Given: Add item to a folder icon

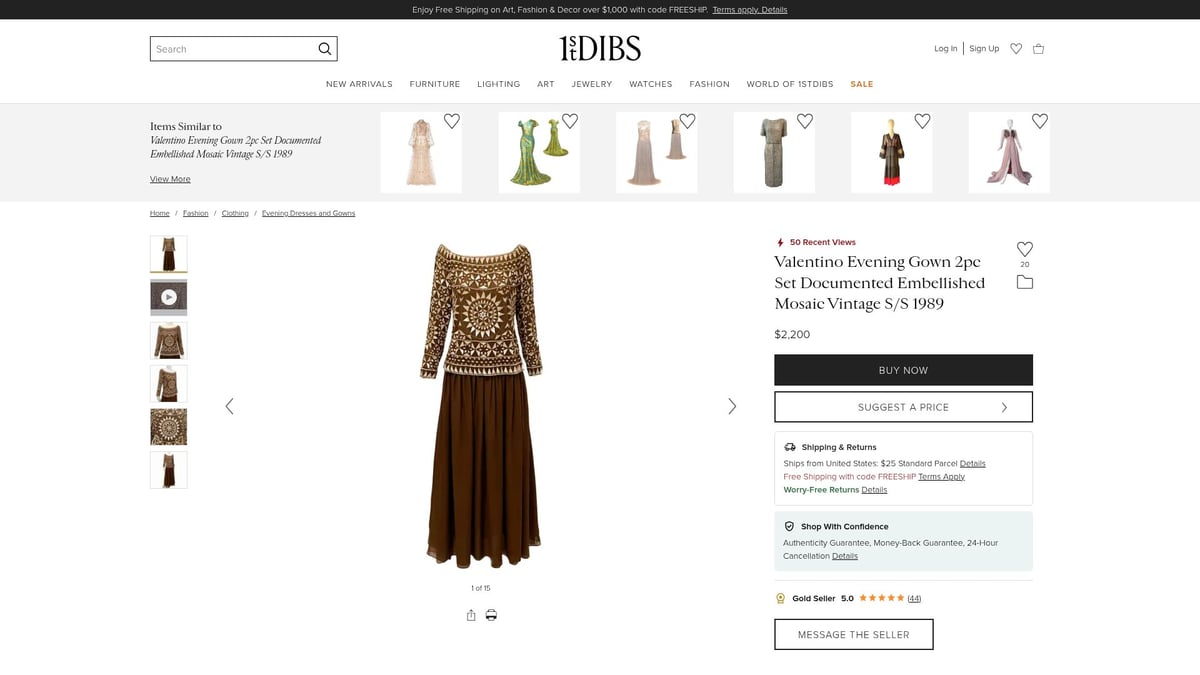Looking at the screenshot, I should [1025, 282].
